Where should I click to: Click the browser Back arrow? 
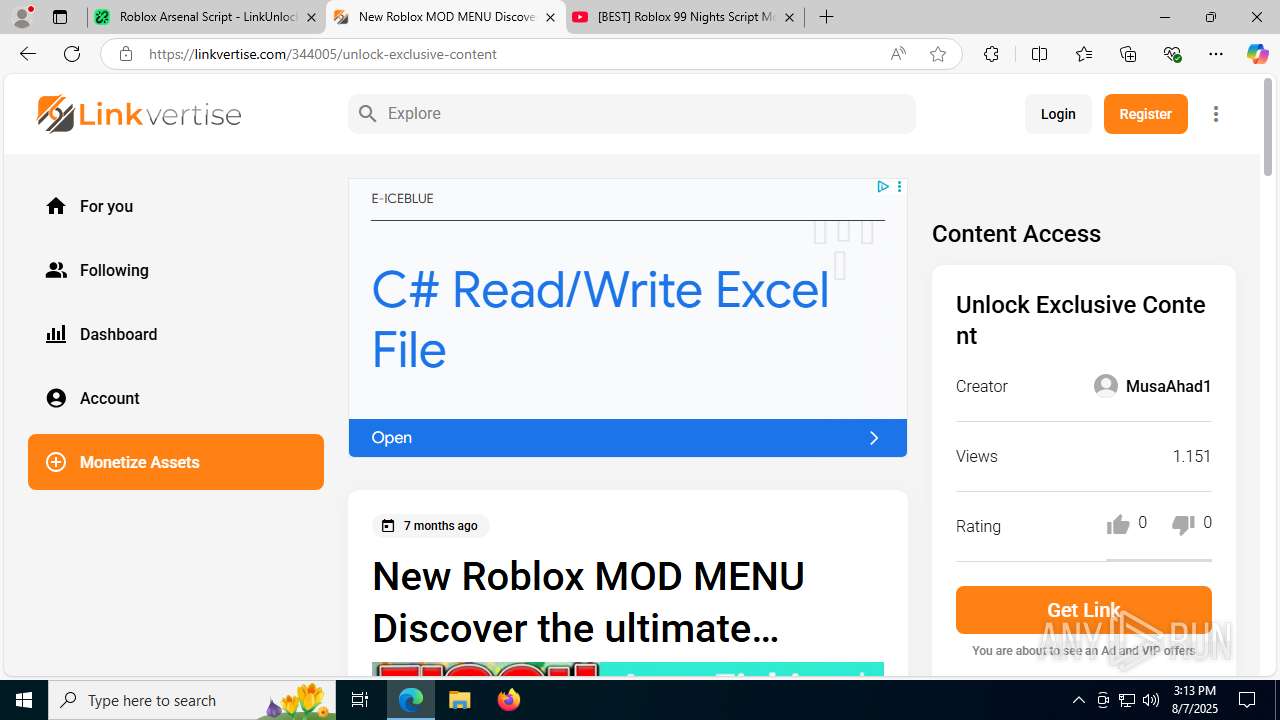pyautogui.click(x=28, y=54)
